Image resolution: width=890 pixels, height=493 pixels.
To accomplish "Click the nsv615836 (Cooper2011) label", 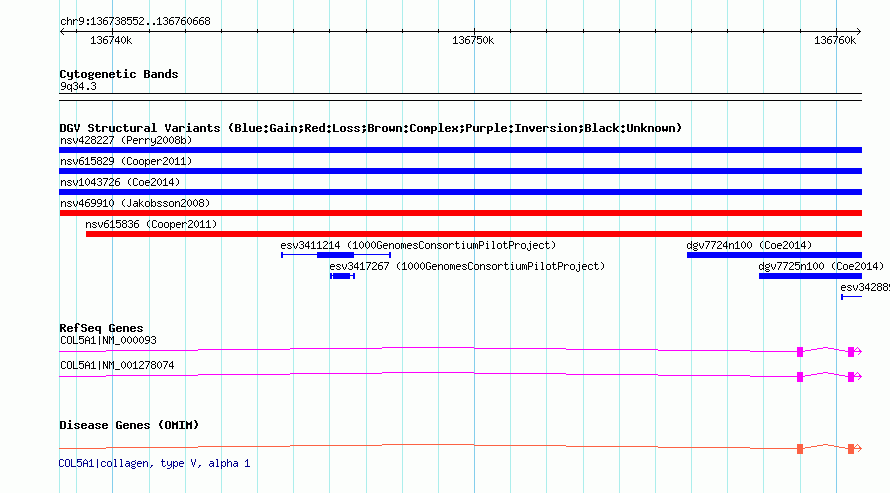I will point(152,224).
